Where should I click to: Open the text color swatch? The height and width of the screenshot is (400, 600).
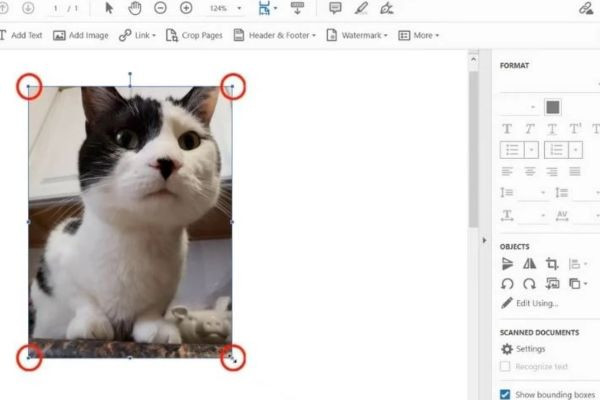click(x=553, y=107)
